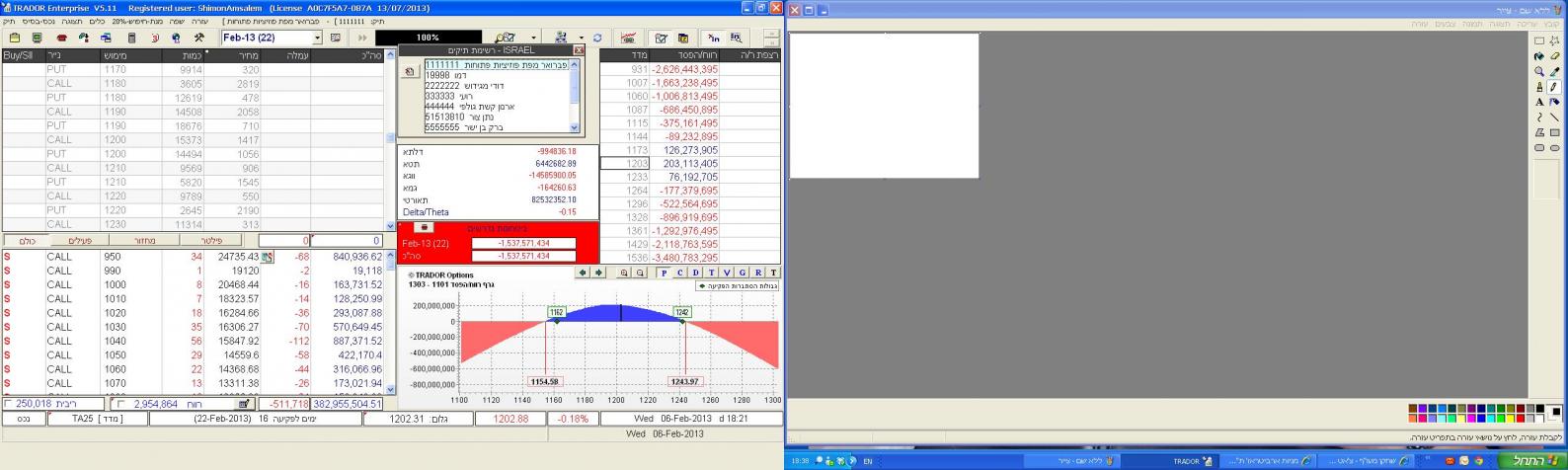Click the כולם button above positions
The width and height of the screenshot is (1568, 470).
(26, 241)
